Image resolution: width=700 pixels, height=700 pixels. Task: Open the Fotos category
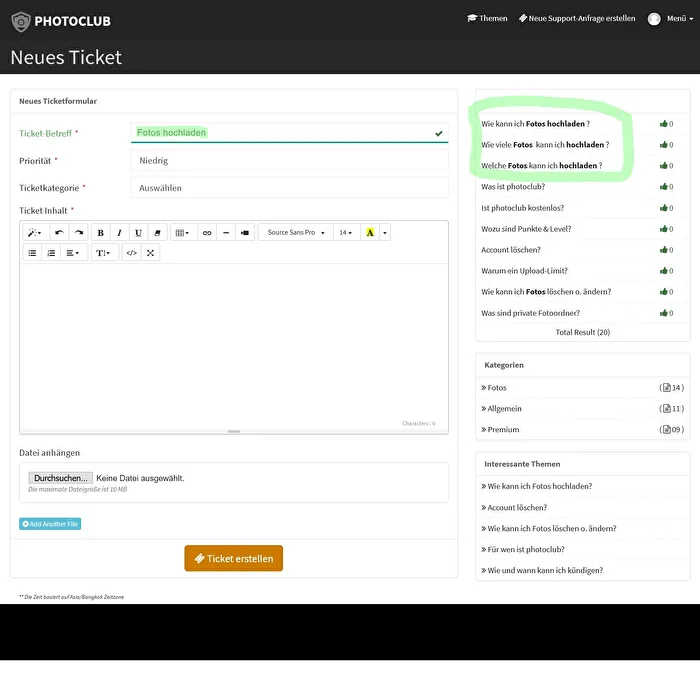(496, 388)
